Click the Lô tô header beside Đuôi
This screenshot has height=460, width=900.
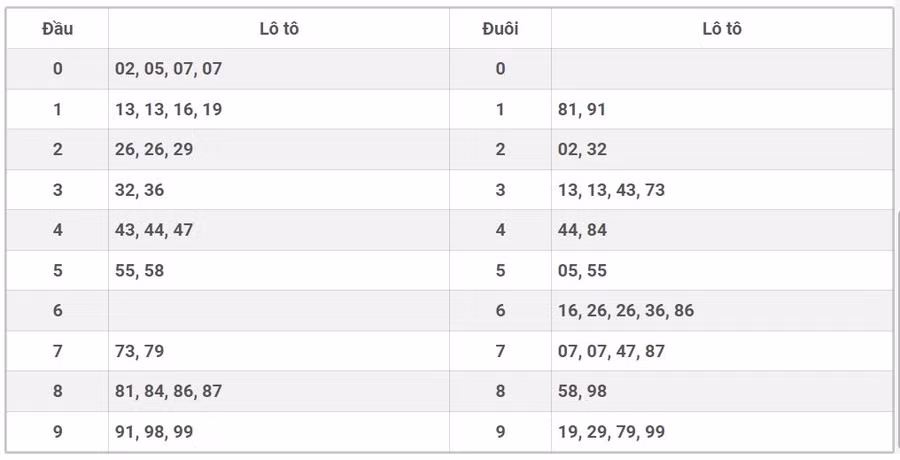(x=721, y=29)
